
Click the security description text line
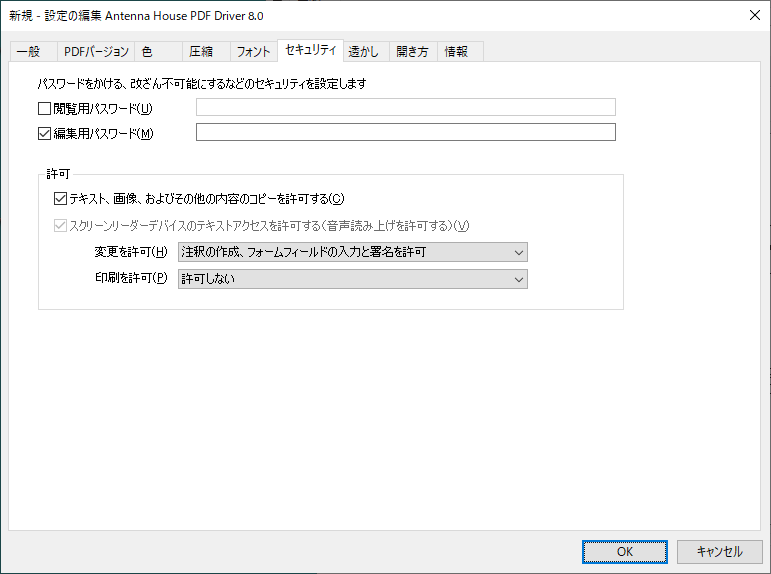202,84
